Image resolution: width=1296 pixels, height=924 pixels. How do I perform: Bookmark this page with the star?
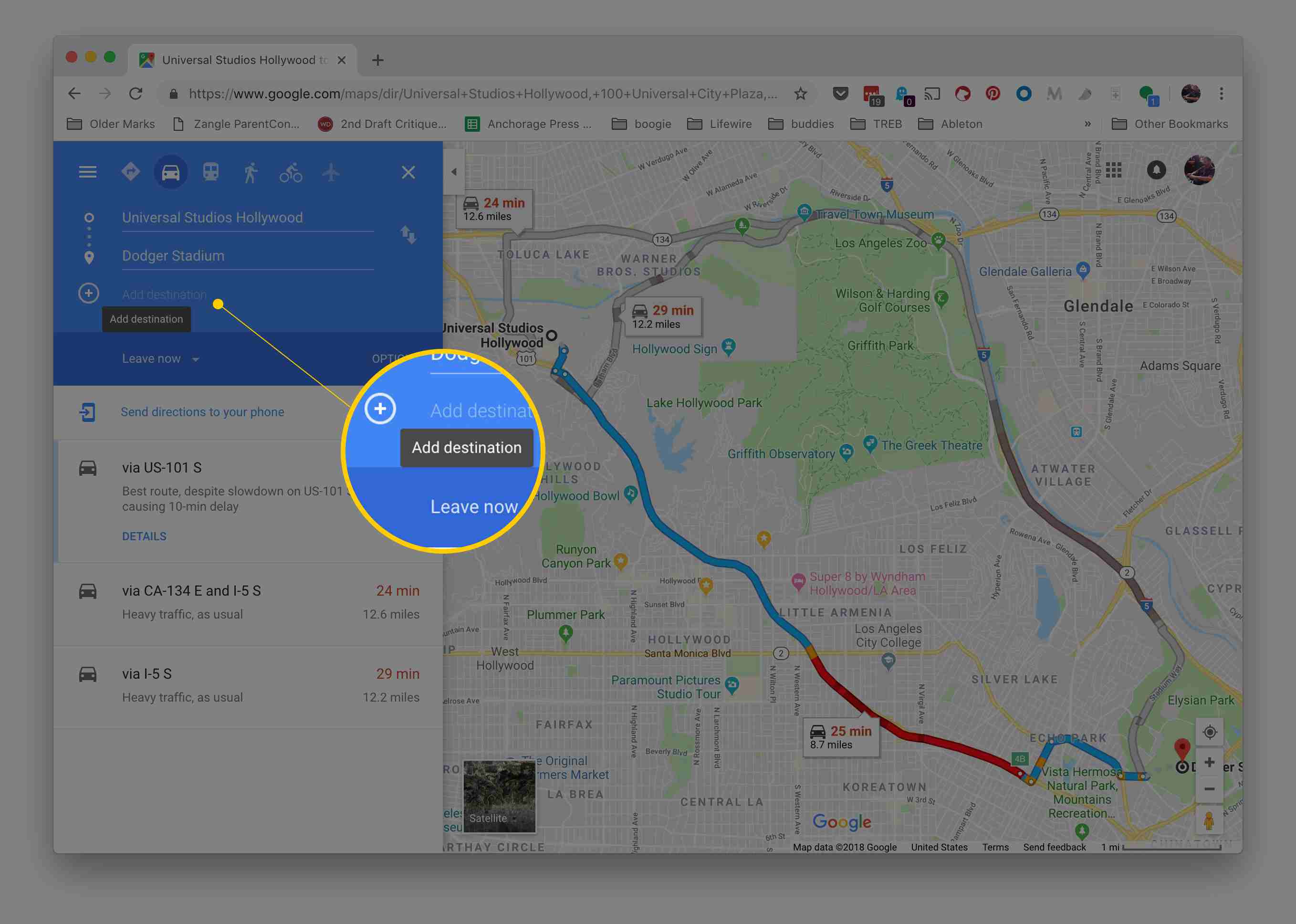(801, 94)
